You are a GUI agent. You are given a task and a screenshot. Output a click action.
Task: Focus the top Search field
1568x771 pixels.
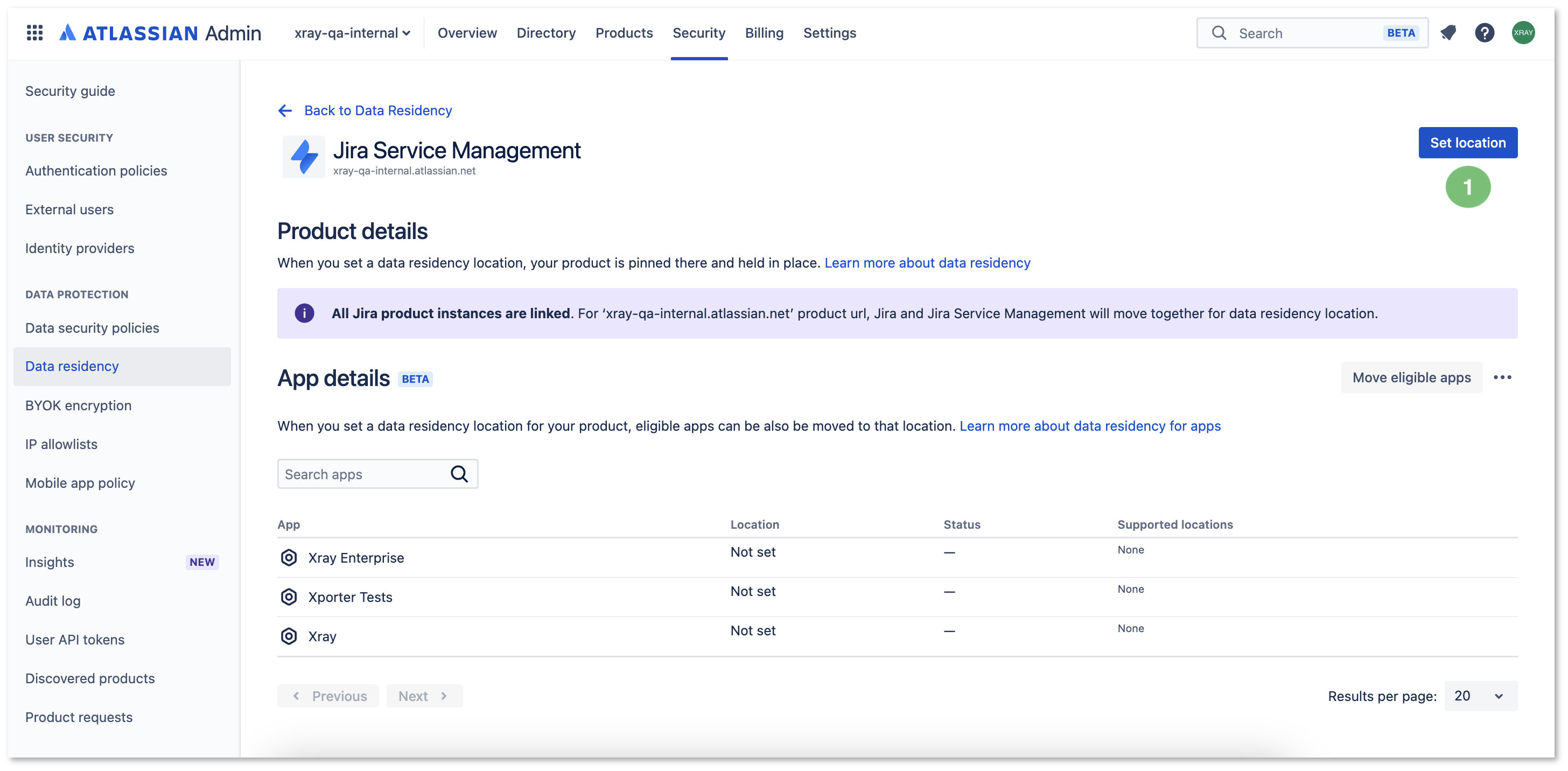pos(1312,33)
